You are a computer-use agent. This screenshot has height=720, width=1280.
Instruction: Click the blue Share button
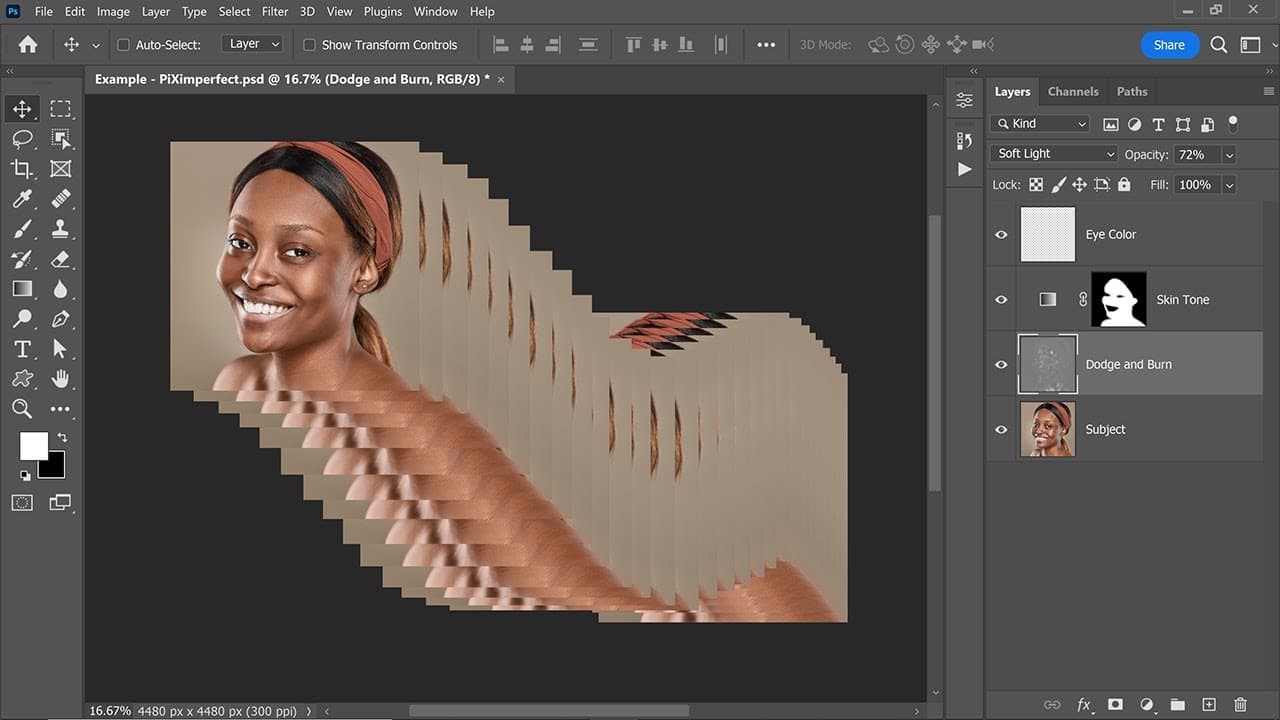[1169, 45]
